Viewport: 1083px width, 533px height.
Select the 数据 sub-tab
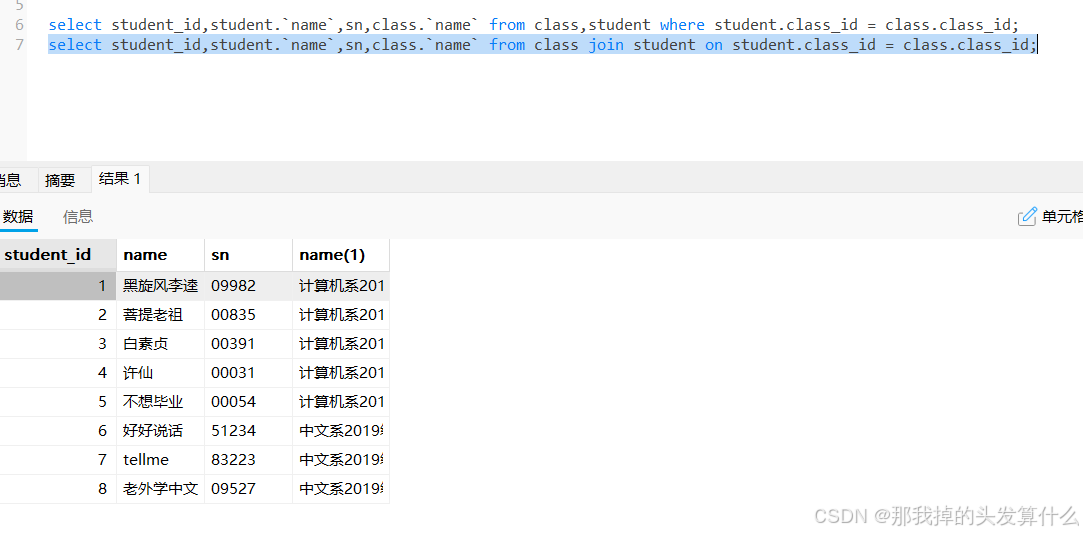(x=18, y=217)
